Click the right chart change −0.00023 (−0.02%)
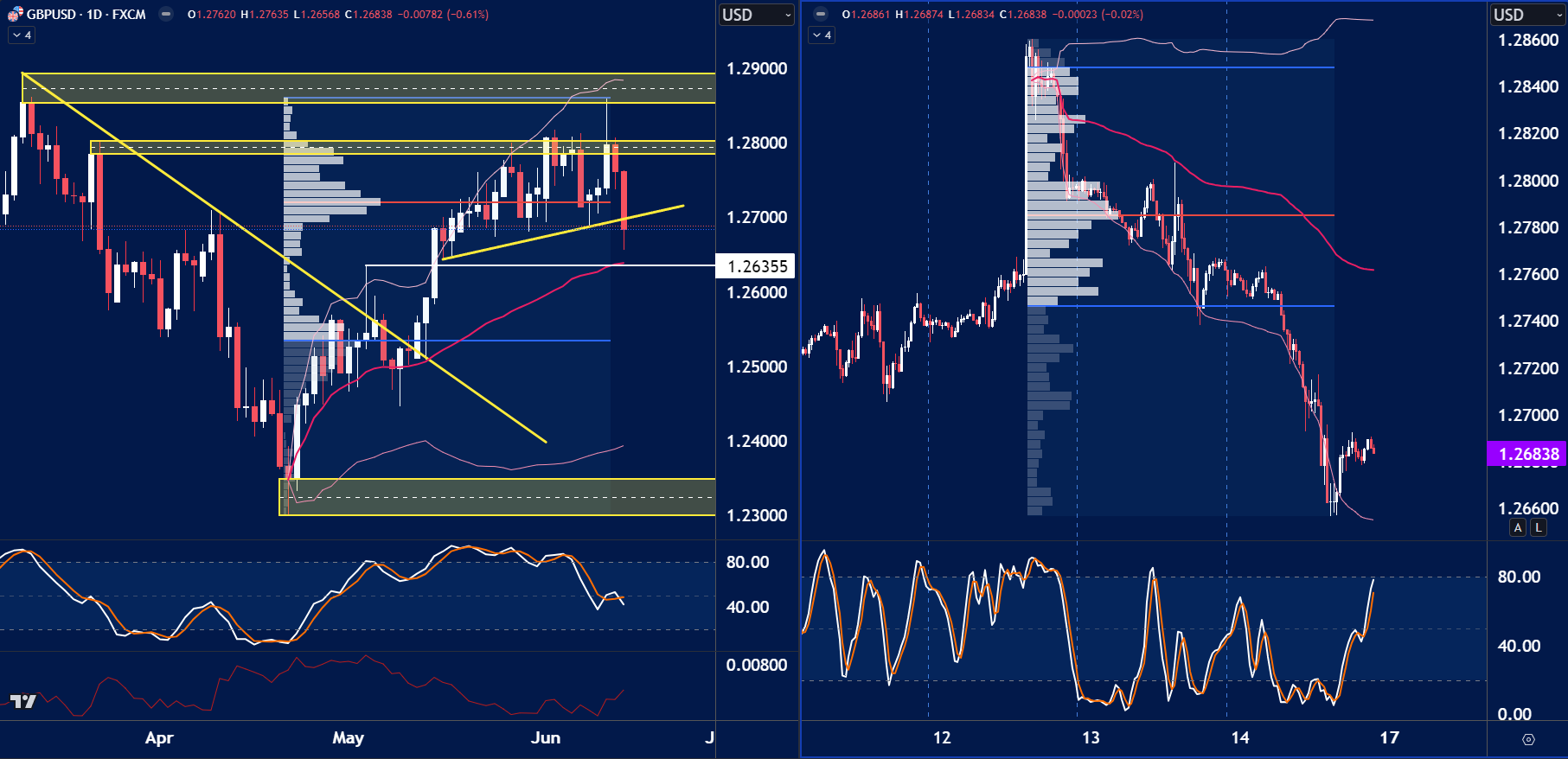The width and height of the screenshot is (1568, 759). click(x=1098, y=15)
